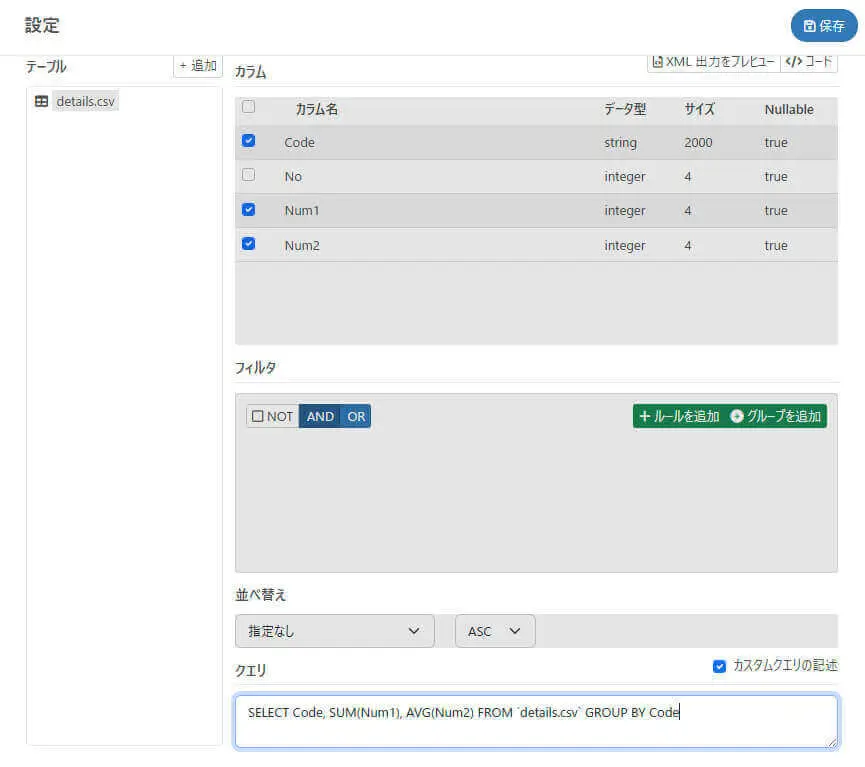
Task: Click the No column name cell
Action: (293, 177)
